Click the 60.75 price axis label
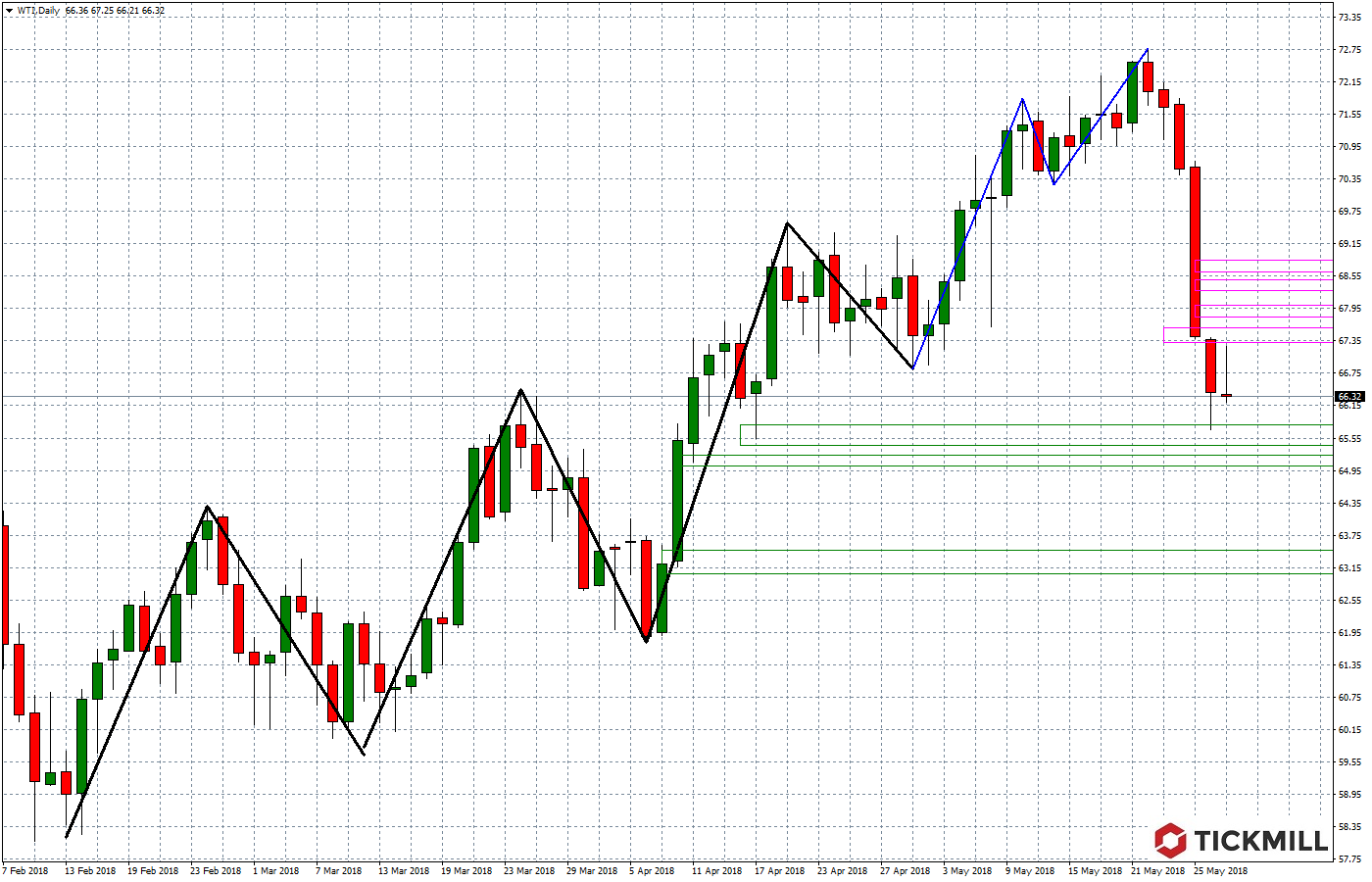Screen dimensions: 1372x882 pos(1349,698)
